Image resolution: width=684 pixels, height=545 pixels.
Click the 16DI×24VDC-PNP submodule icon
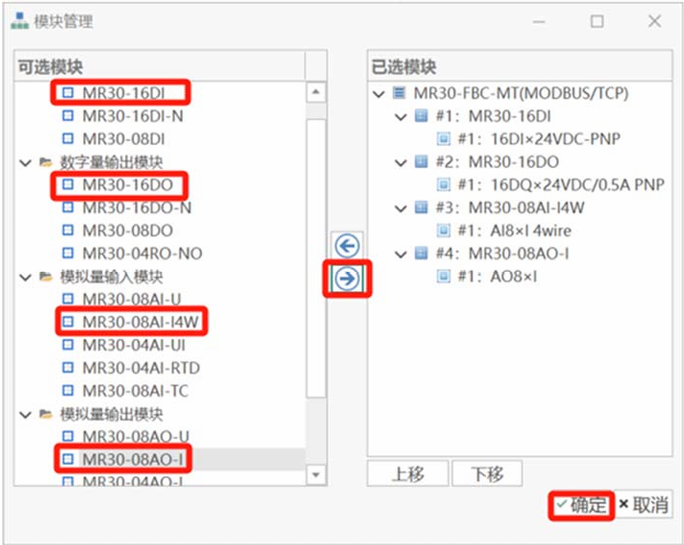point(443,139)
